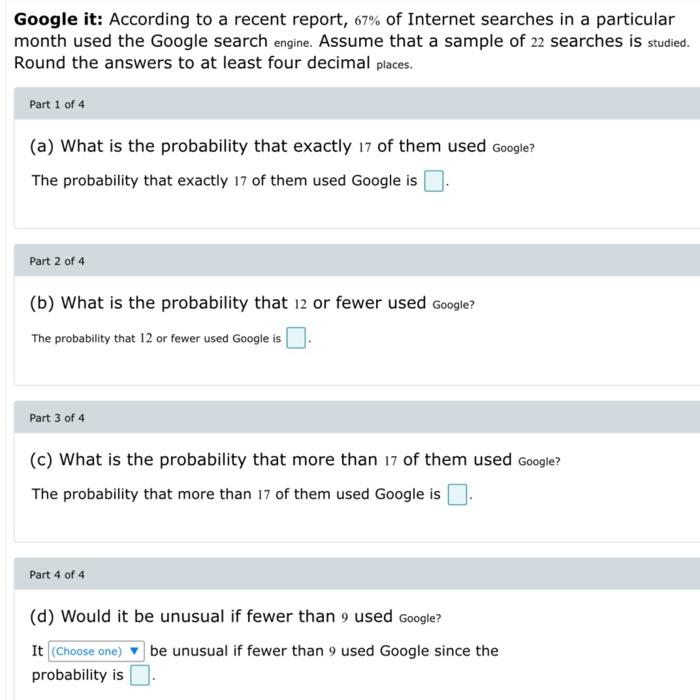
Task: Open the "(Choose one)" dropdown in part d
Action: (96, 651)
